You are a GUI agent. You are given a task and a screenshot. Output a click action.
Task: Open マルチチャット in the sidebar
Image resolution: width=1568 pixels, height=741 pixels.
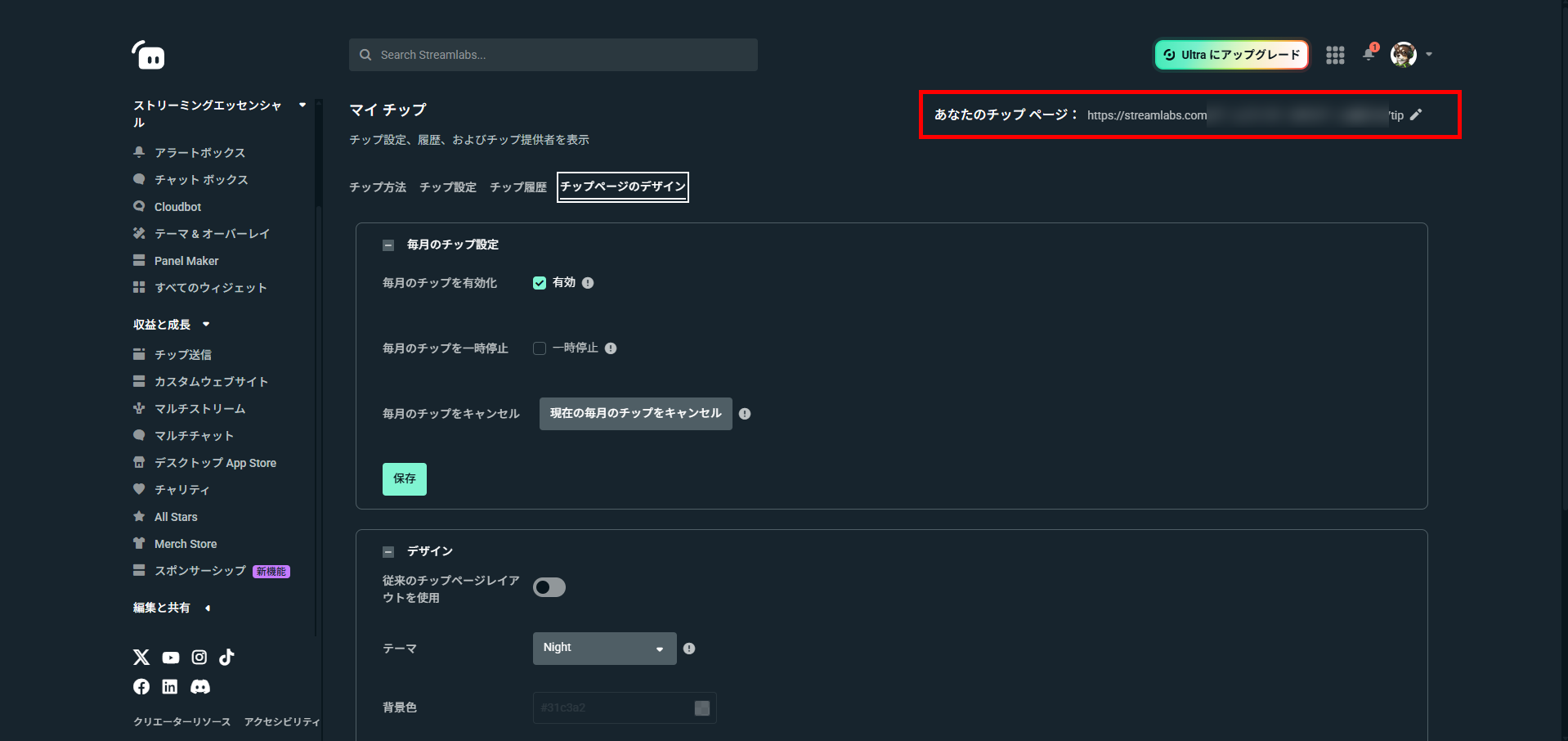click(x=194, y=435)
